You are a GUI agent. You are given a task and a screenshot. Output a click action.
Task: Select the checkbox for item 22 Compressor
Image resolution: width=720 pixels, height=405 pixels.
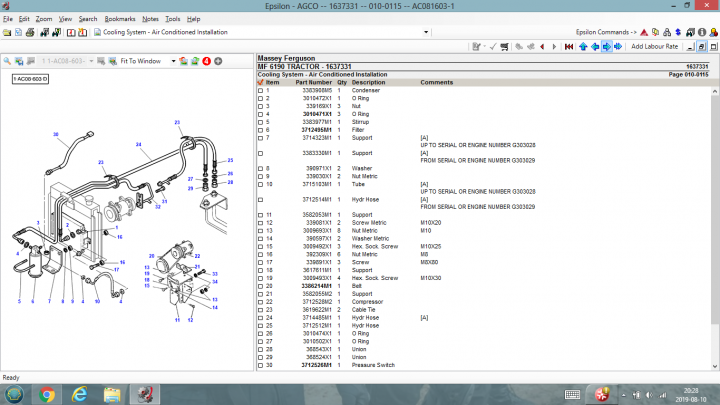(x=261, y=301)
